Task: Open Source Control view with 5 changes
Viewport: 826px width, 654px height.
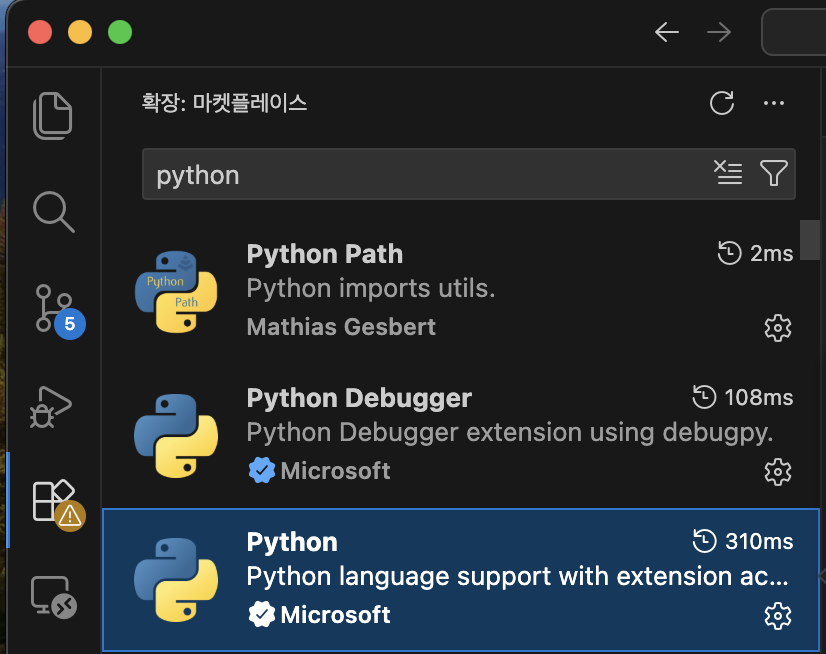Action: (54, 308)
